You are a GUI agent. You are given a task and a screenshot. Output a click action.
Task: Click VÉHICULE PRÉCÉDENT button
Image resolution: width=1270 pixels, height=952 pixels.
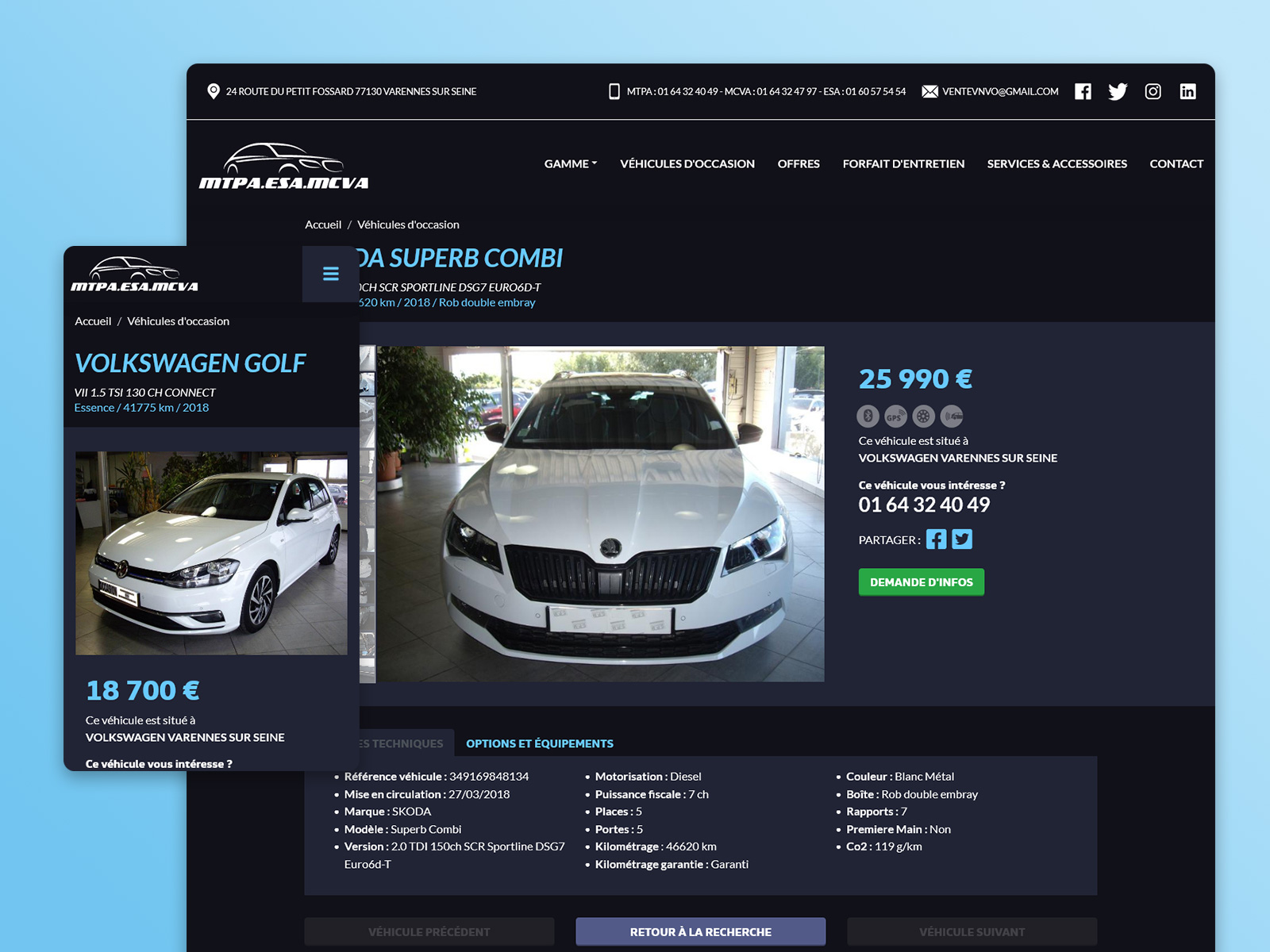[429, 931]
